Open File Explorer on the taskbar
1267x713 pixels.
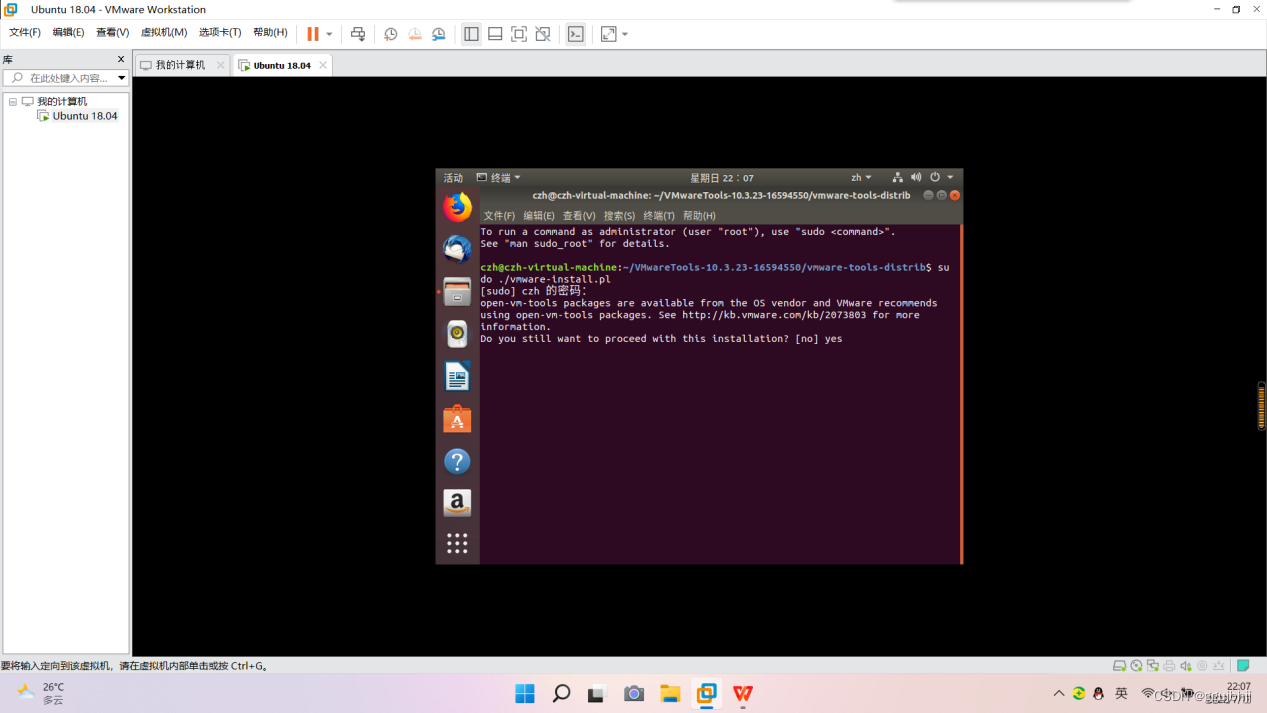(x=670, y=693)
